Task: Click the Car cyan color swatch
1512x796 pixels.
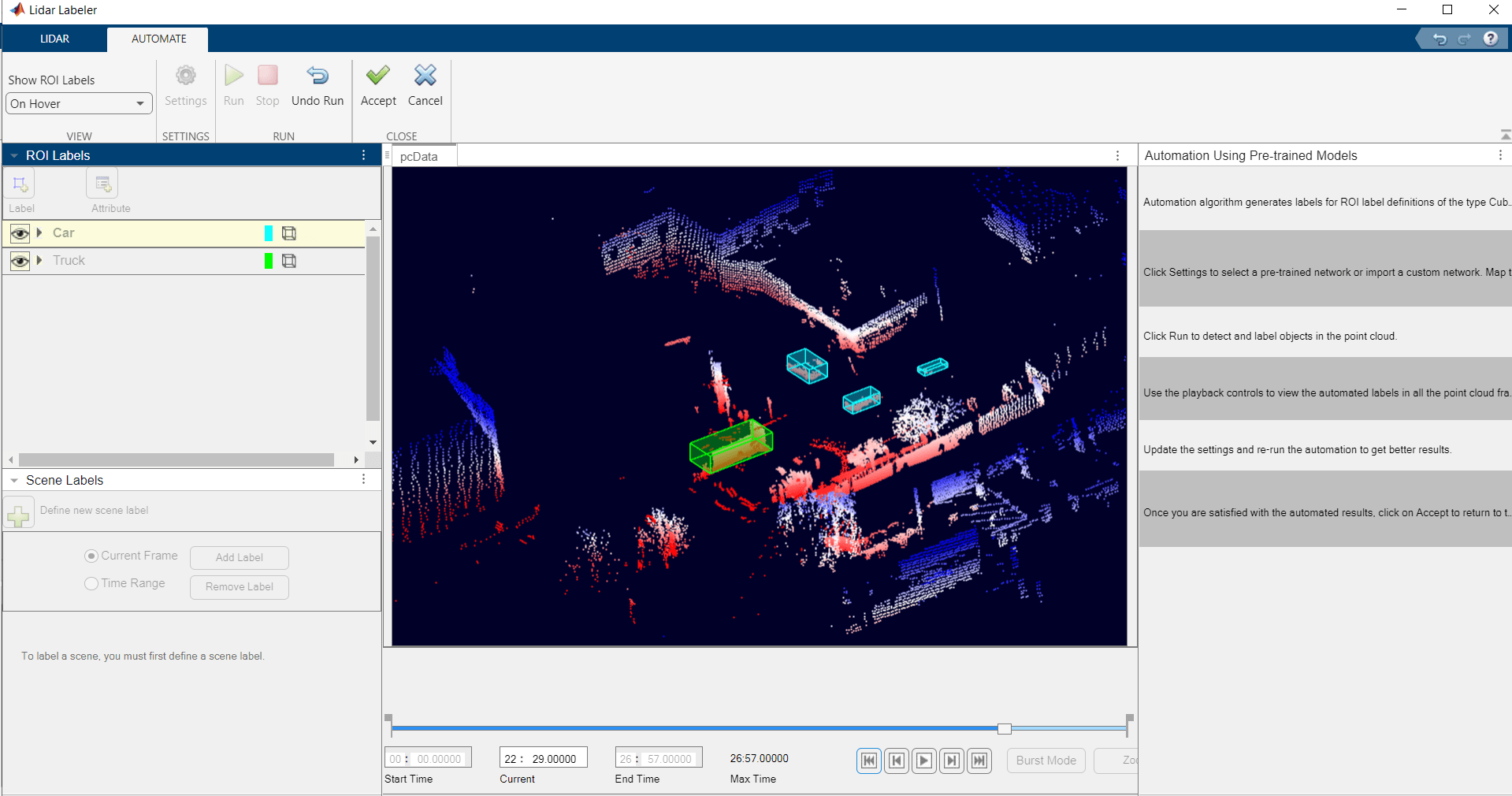Action: tap(269, 233)
